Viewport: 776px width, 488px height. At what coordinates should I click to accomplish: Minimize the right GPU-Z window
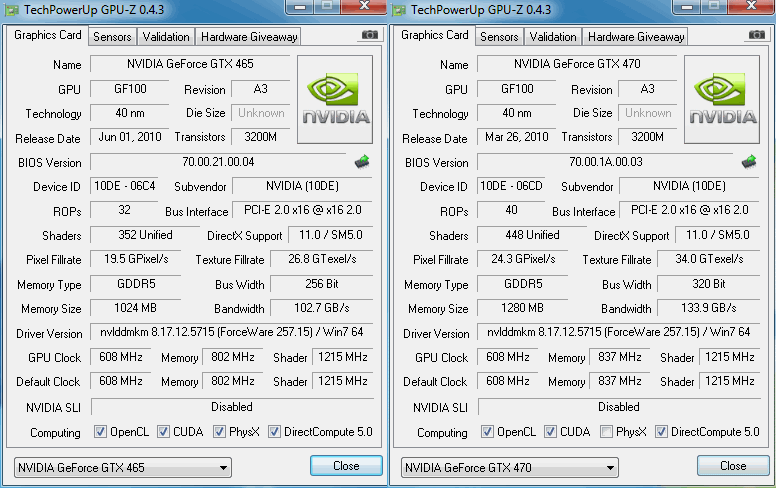(686, 6)
